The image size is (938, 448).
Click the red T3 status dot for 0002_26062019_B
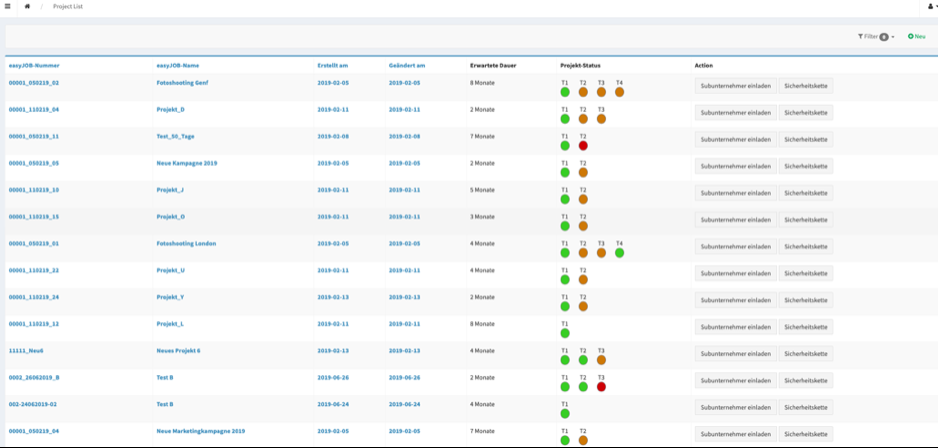point(601,386)
